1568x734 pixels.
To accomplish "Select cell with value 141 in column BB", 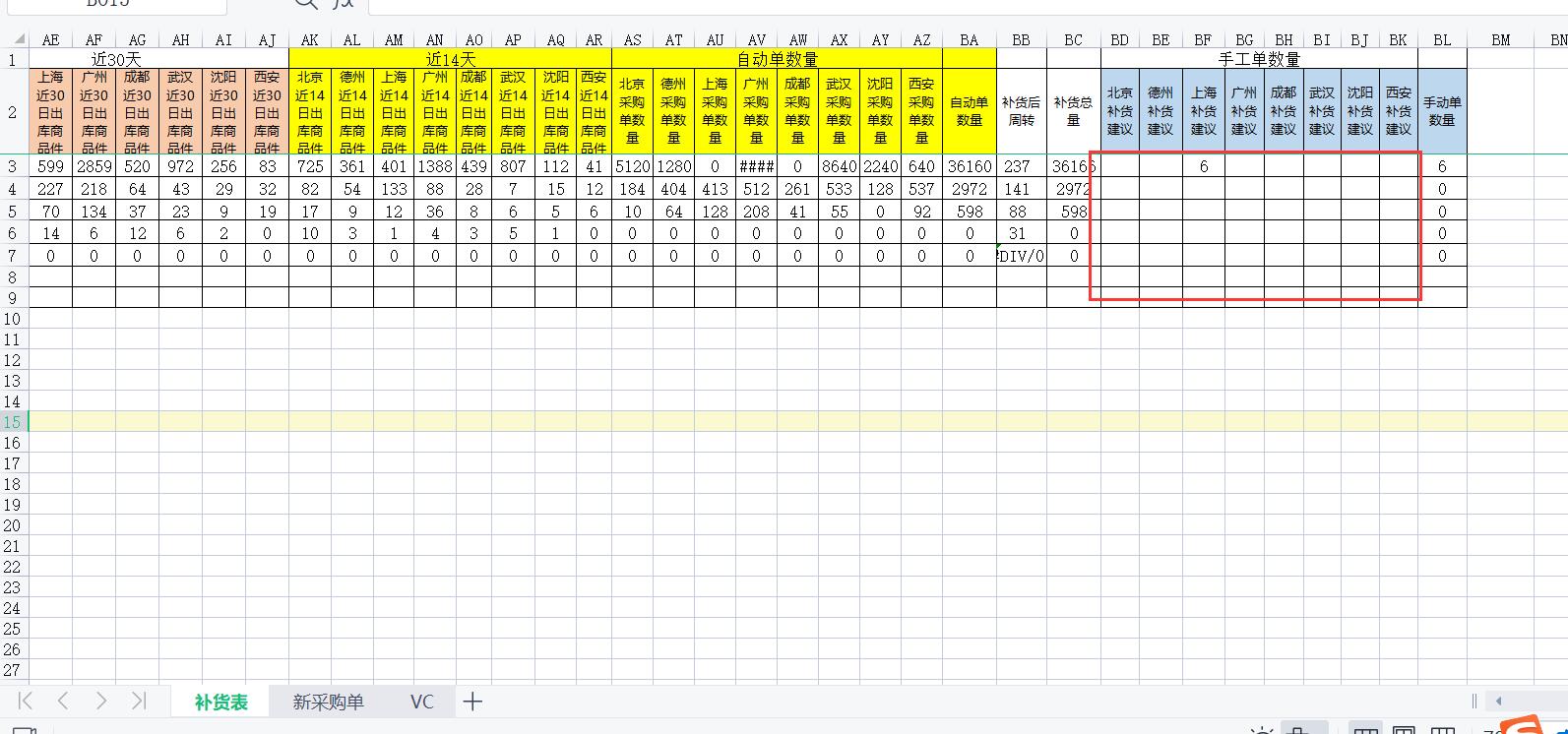I will (x=1022, y=189).
